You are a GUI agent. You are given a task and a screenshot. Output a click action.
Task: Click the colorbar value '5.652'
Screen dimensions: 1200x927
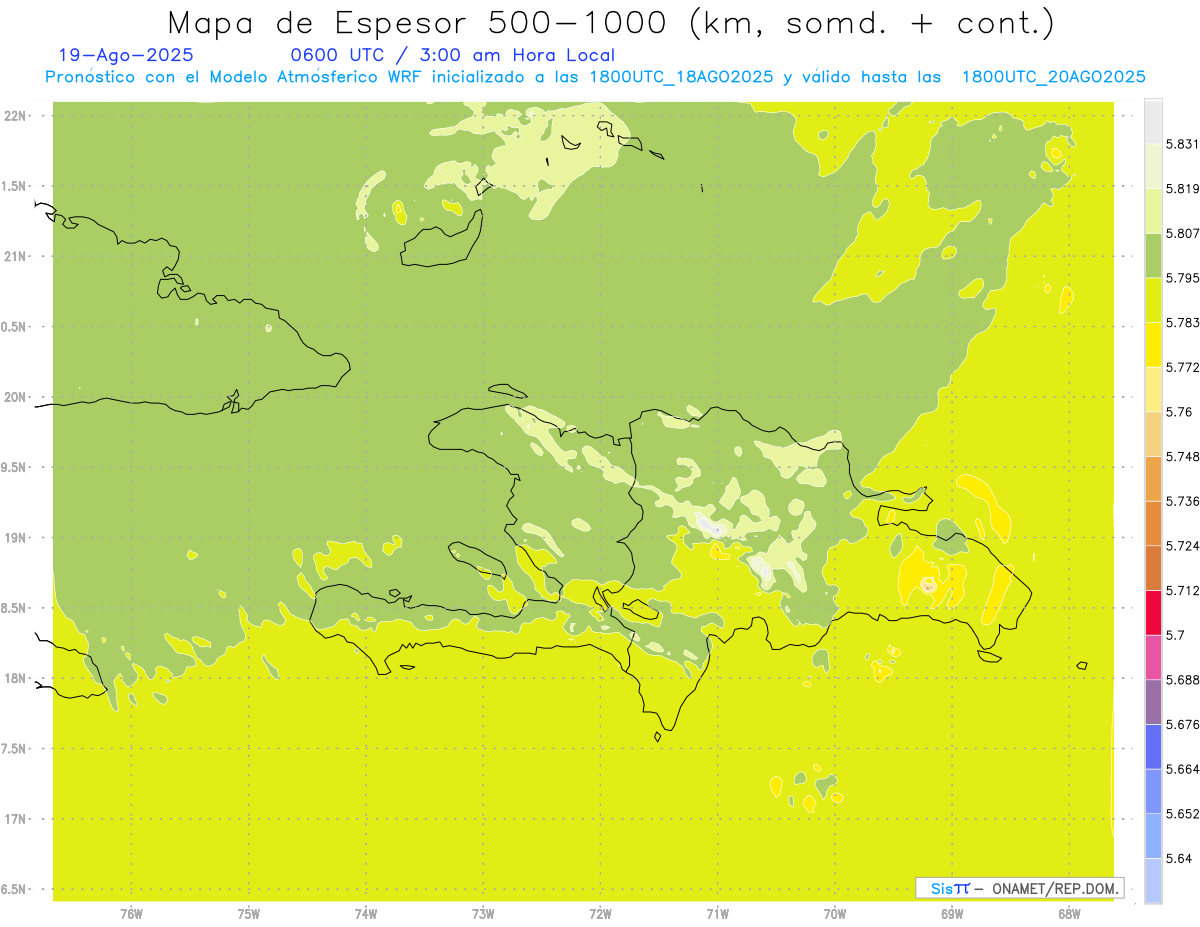point(1182,814)
